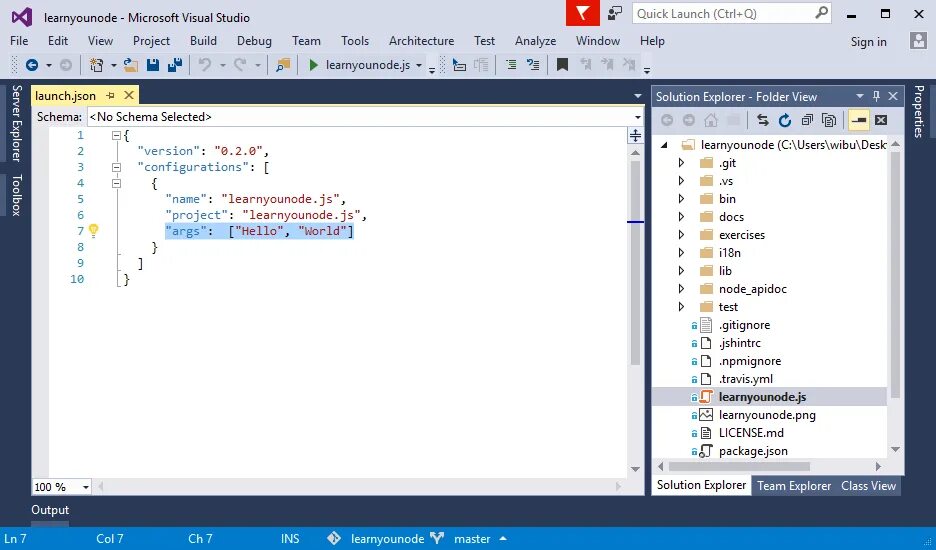Click the learnyounode repository name in status bar
Image resolution: width=936 pixels, height=550 pixels.
pos(387,539)
